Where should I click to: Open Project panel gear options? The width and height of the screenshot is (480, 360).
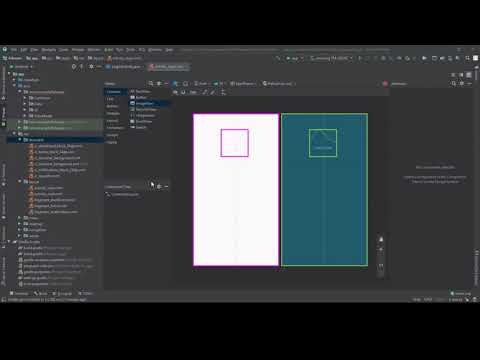tap(91, 67)
